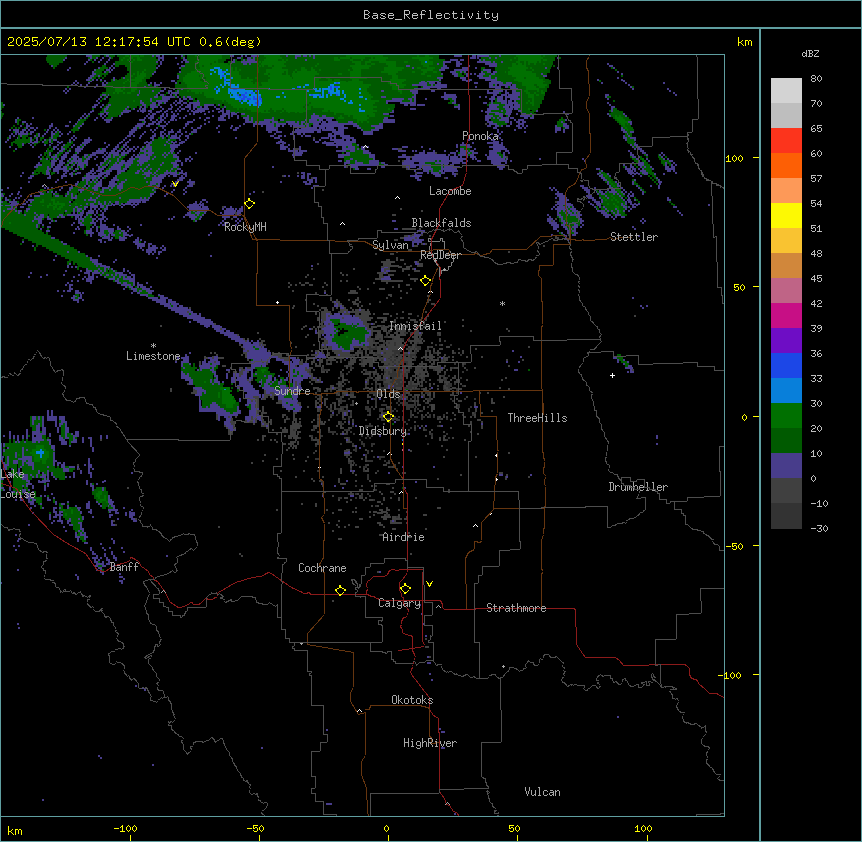The width and height of the screenshot is (862, 842).
Task: Click the yellow diamond marker below RedDeer
Action: coord(426,281)
